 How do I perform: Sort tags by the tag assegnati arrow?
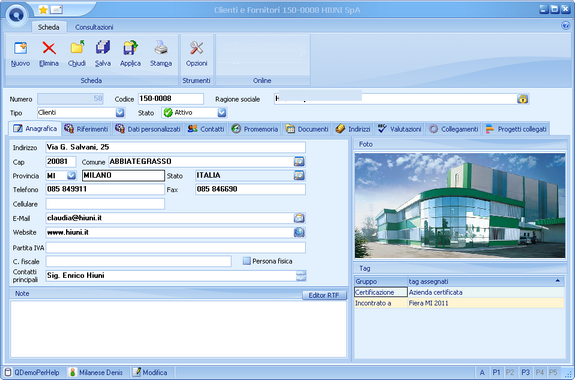pos(558,281)
